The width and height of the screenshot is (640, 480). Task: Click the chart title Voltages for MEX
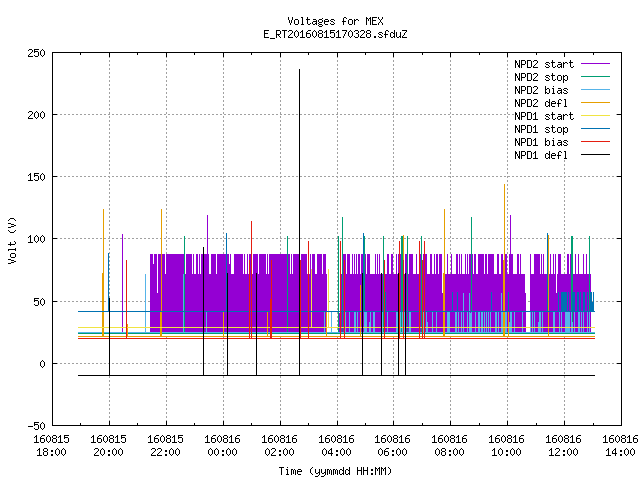(x=335, y=21)
